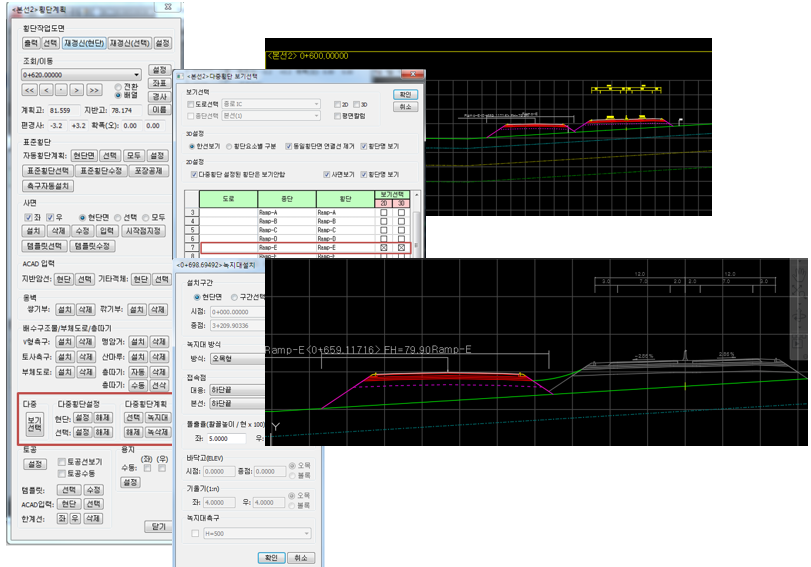Confirm 다중횡단 보기선택 with 확인

coord(405,94)
